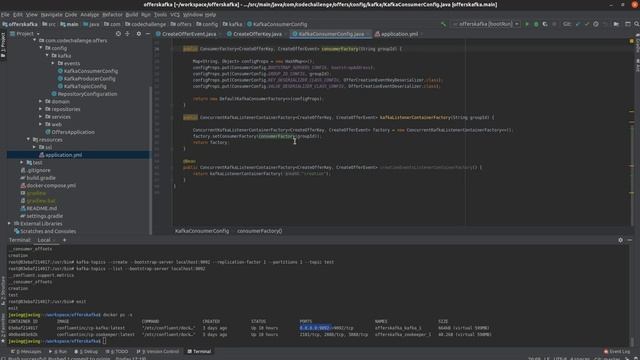This screenshot has width=640, height=360.
Task: Click the inspection warning indicator above editor scrollbar
Action: point(631,41)
